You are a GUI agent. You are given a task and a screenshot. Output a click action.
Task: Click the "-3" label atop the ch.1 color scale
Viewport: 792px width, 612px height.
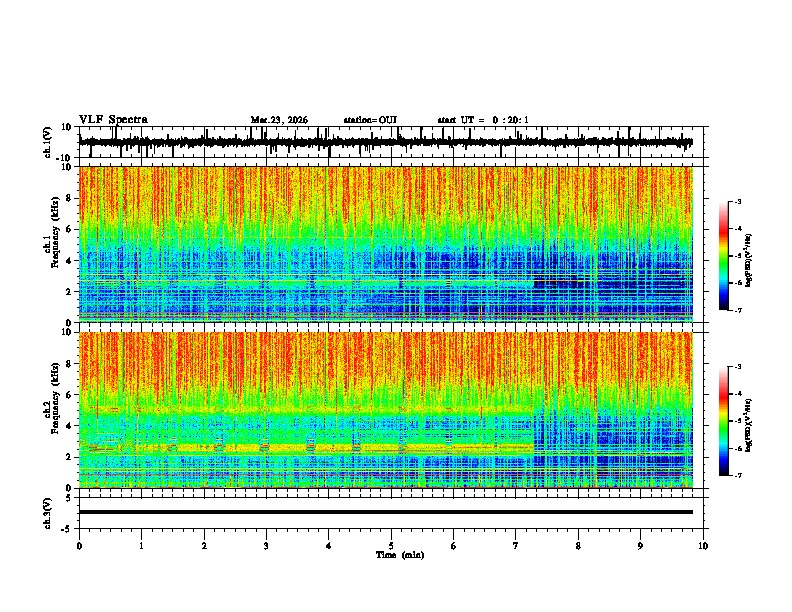pyautogui.click(x=737, y=201)
